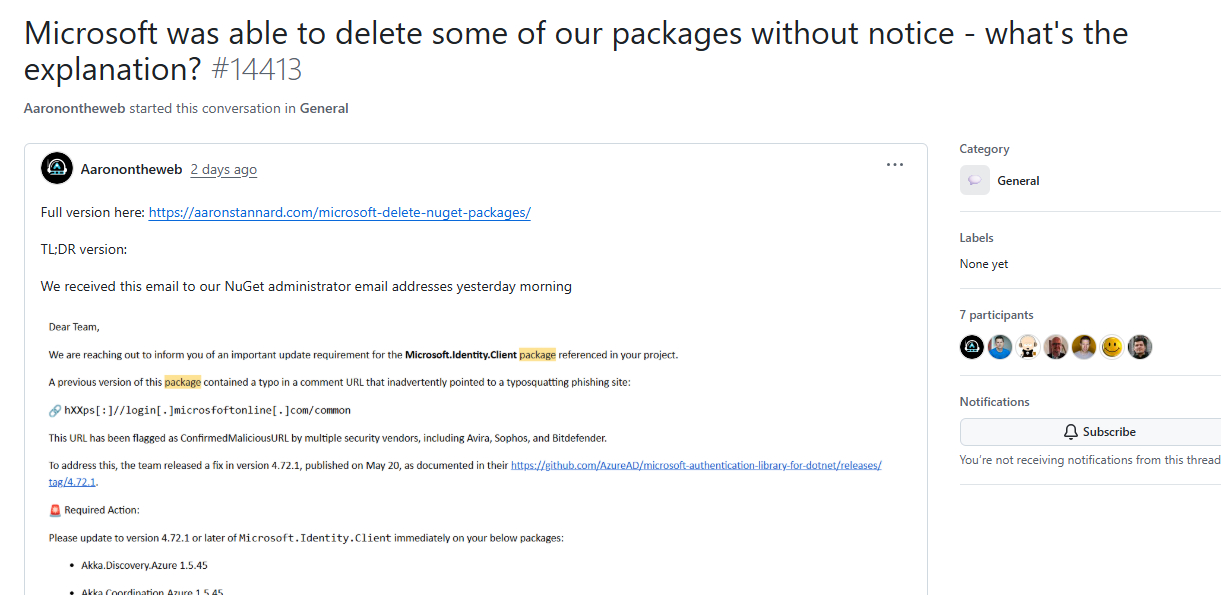Open the yellow smiley face participant avatar
This screenshot has width=1221, height=595.
click(x=1112, y=347)
